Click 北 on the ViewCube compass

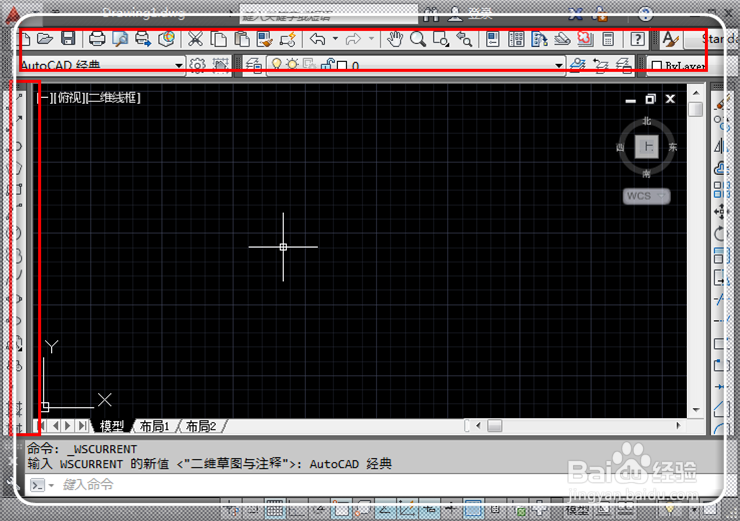coord(646,121)
